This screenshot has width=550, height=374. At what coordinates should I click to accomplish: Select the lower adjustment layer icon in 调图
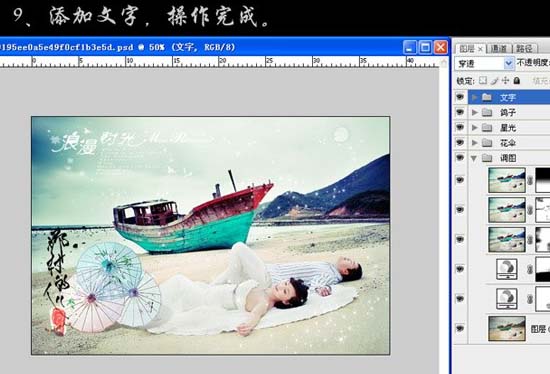point(507,299)
